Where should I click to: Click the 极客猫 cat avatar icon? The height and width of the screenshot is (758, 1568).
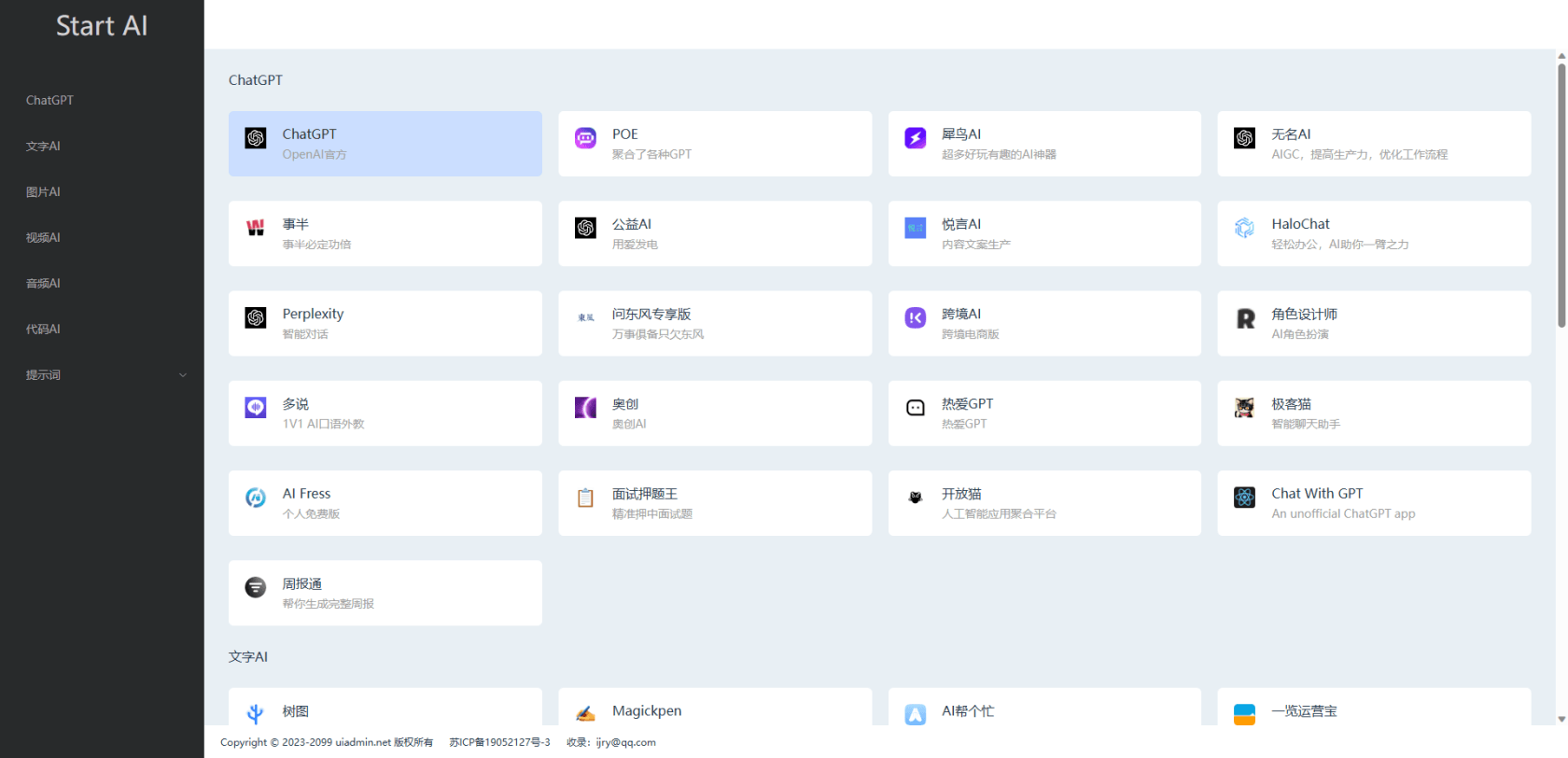[1245, 407]
